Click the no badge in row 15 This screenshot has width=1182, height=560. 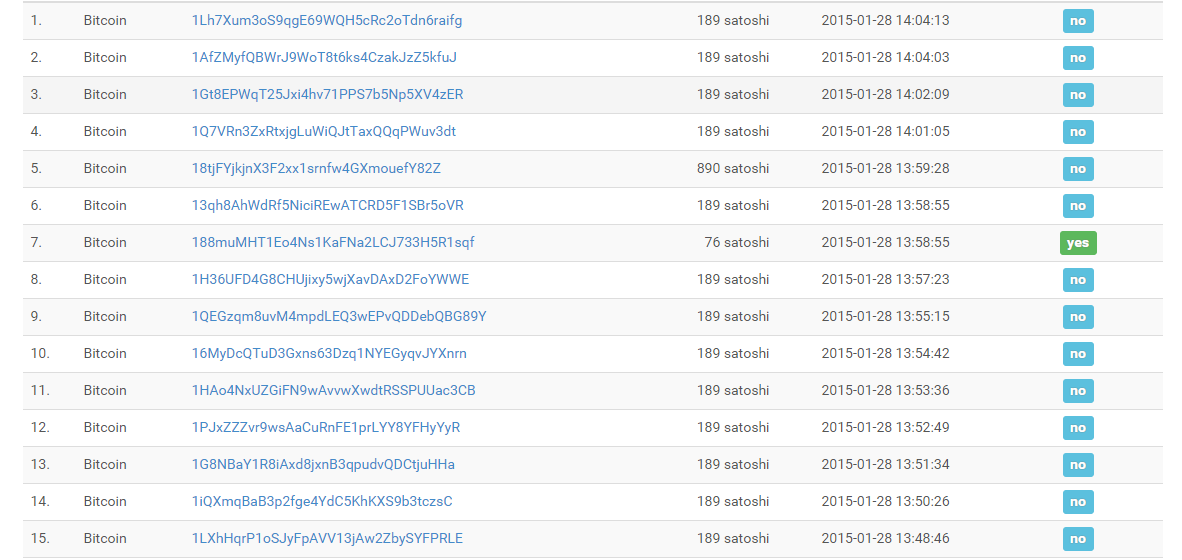coord(1078,538)
